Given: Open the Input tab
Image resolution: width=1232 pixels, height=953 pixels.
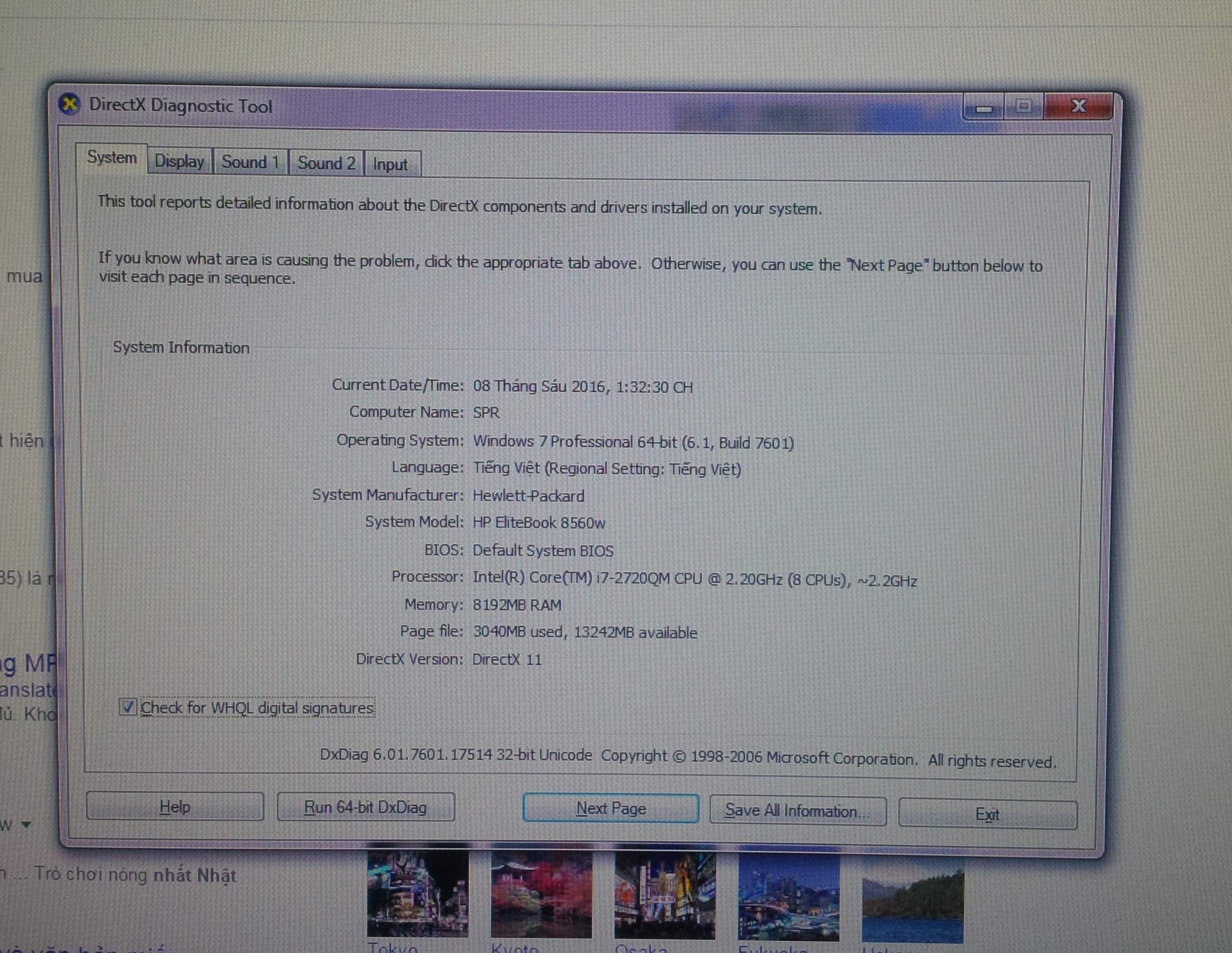Looking at the screenshot, I should [391, 165].
